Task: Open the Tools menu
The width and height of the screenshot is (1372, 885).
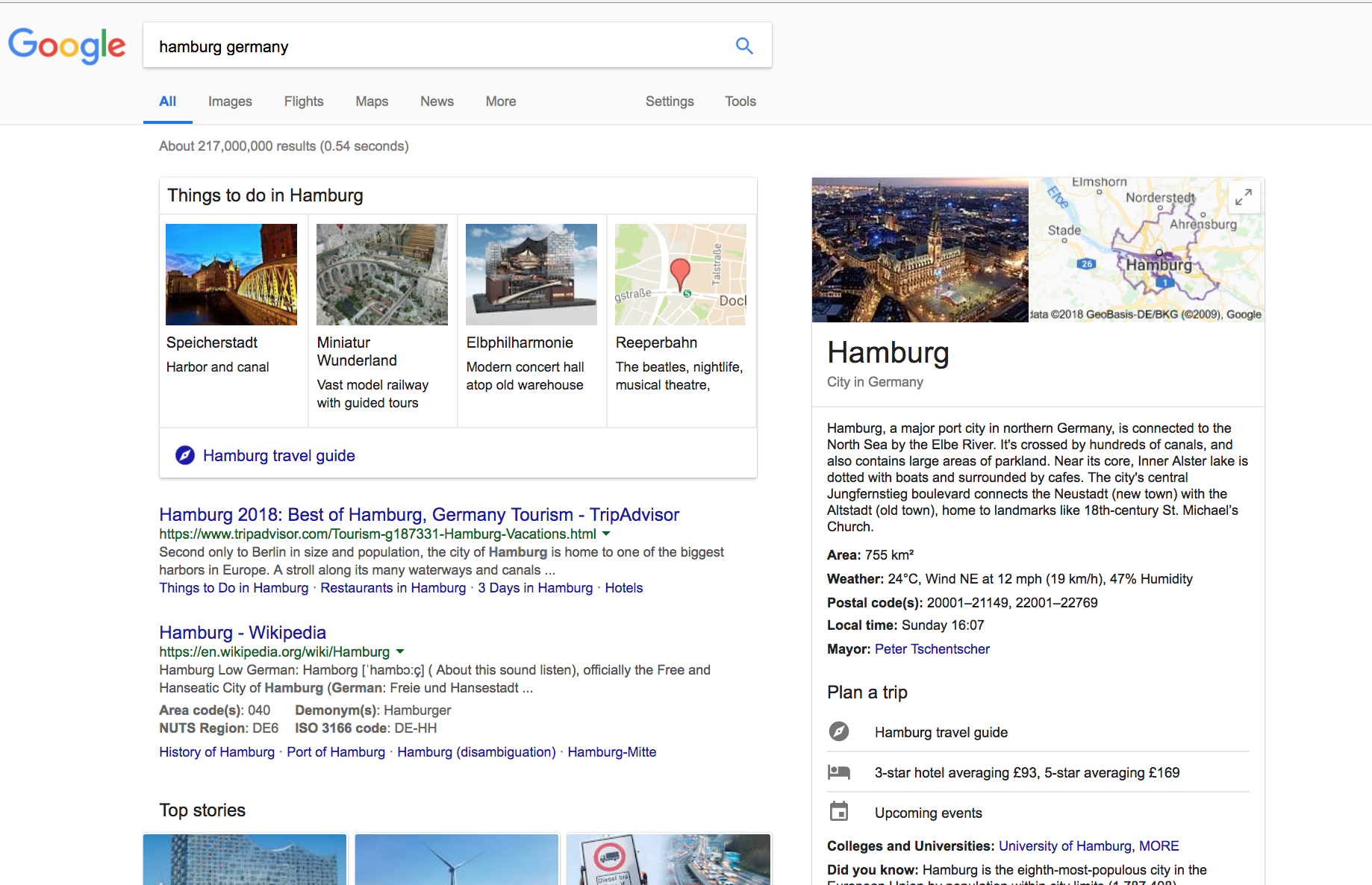Action: (x=740, y=101)
